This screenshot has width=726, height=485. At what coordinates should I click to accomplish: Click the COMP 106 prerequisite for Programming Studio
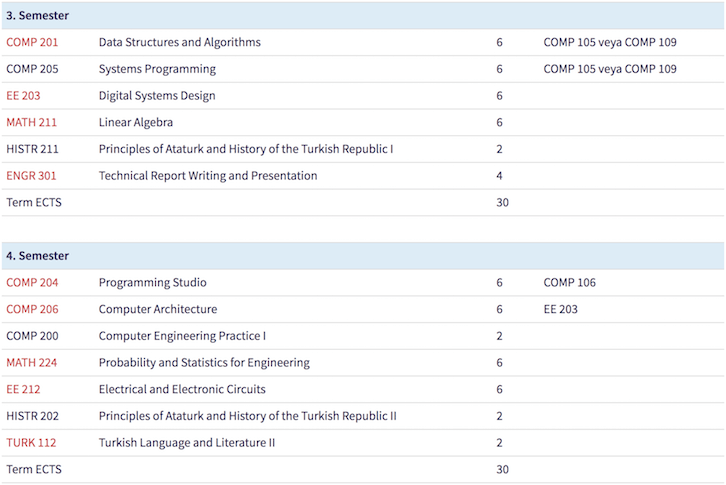[x=569, y=283]
